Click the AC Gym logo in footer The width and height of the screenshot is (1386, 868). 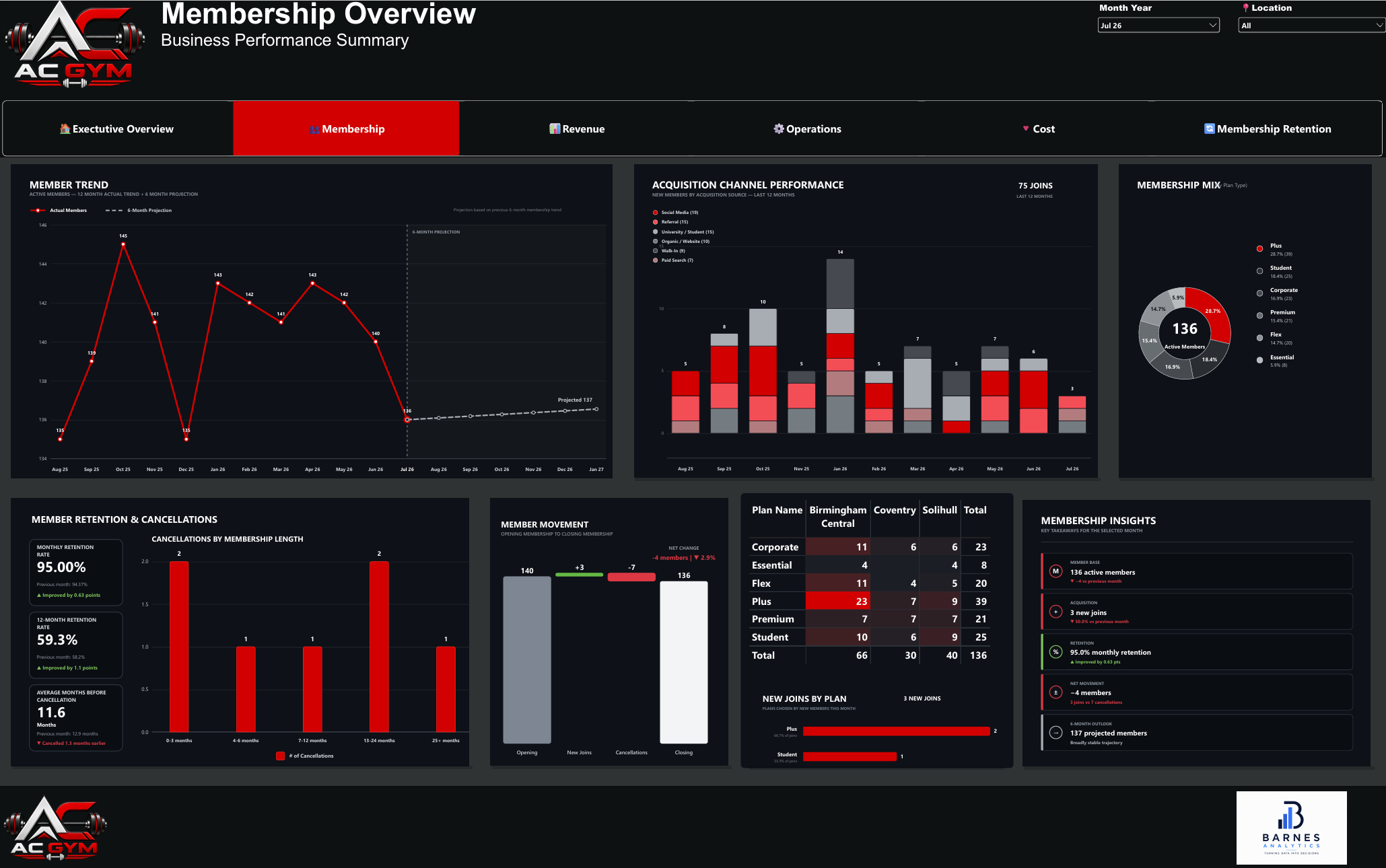[x=55, y=828]
